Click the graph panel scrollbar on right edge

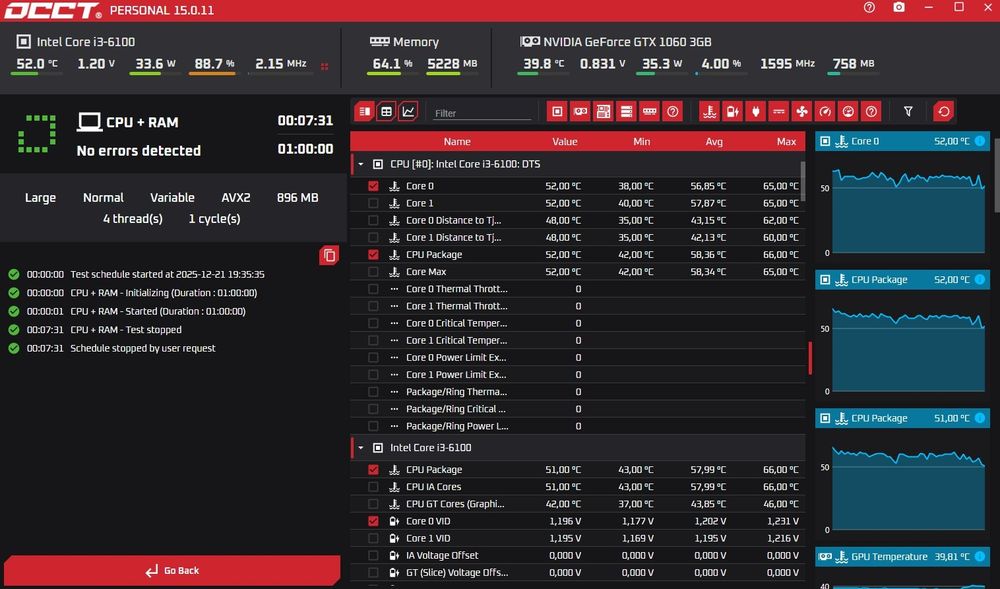tap(996, 175)
